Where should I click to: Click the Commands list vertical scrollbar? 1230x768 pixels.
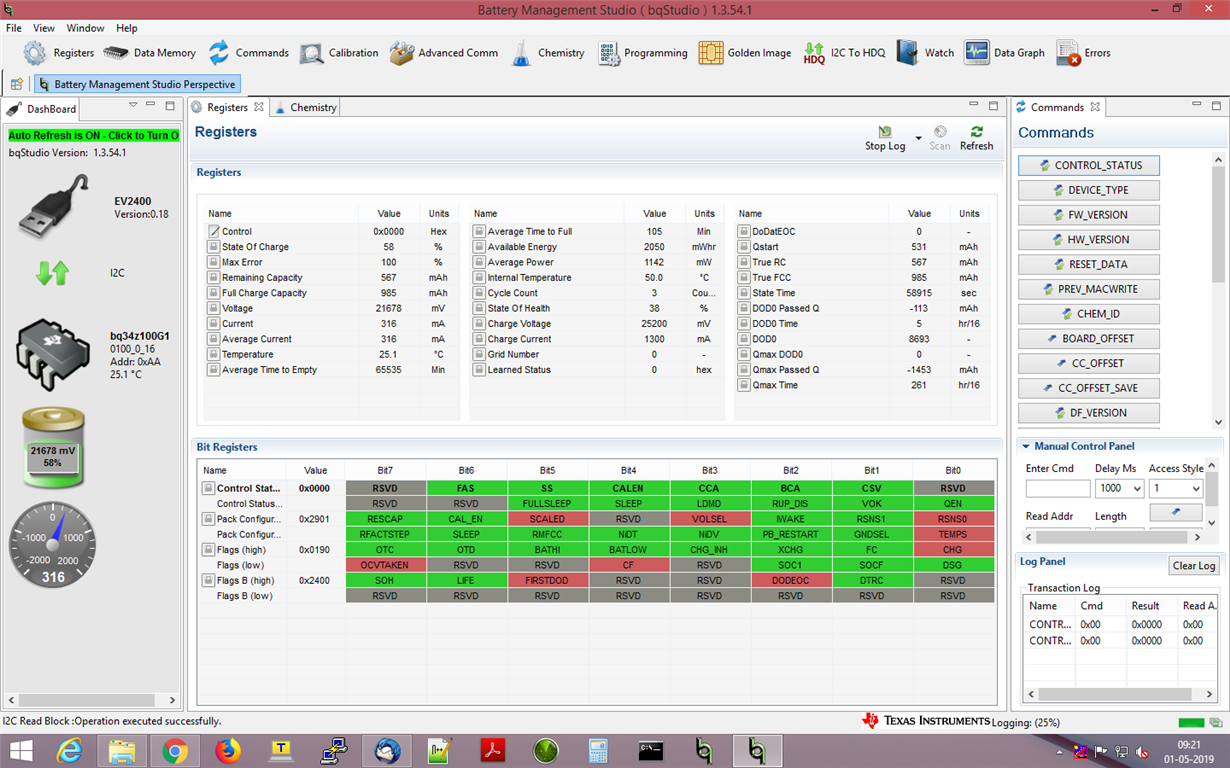point(1217,290)
